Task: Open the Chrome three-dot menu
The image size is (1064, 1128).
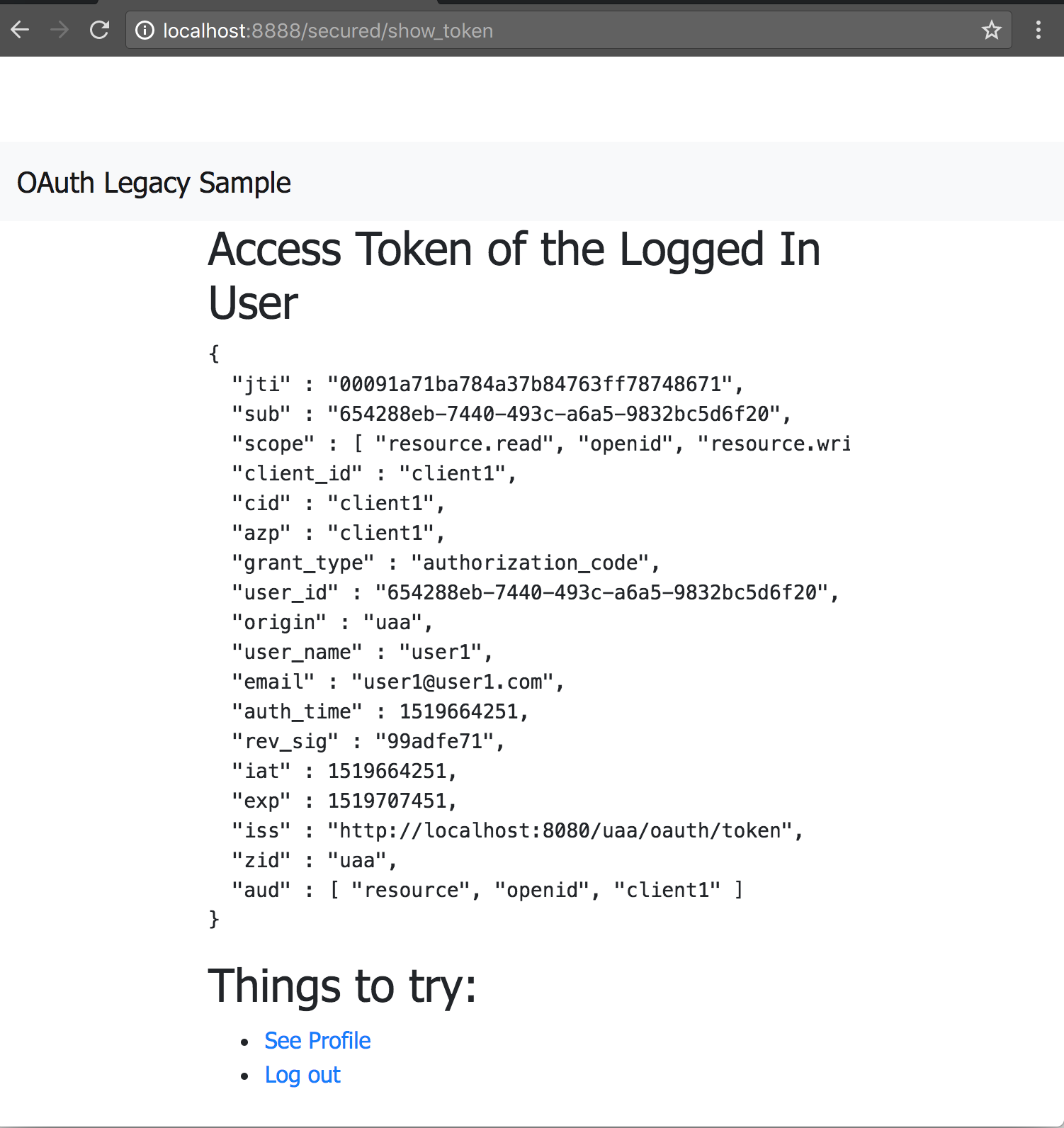Action: click(x=1038, y=30)
